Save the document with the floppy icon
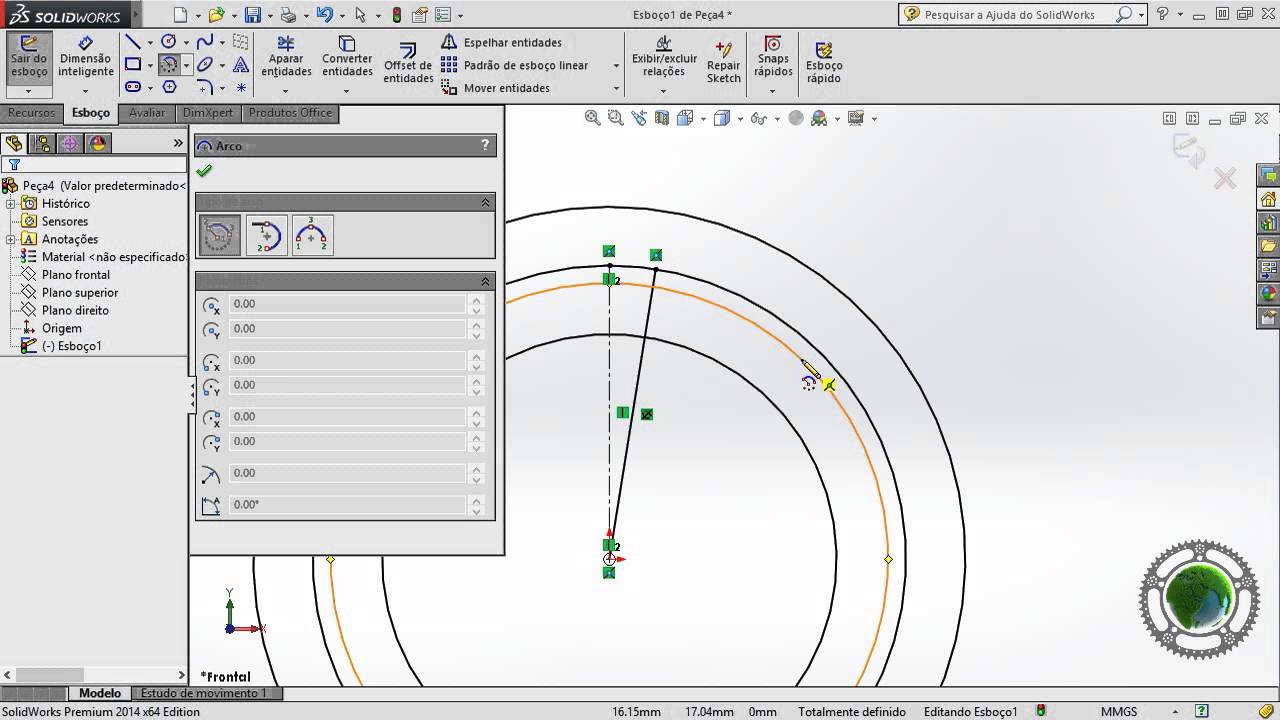Image resolution: width=1280 pixels, height=720 pixels. [253, 15]
